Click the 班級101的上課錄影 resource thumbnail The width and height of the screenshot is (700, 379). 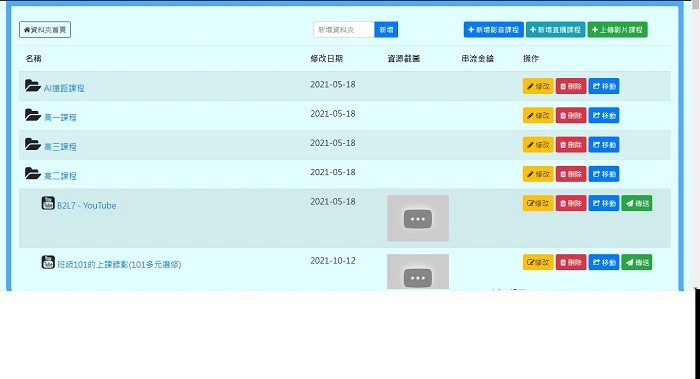point(418,272)
